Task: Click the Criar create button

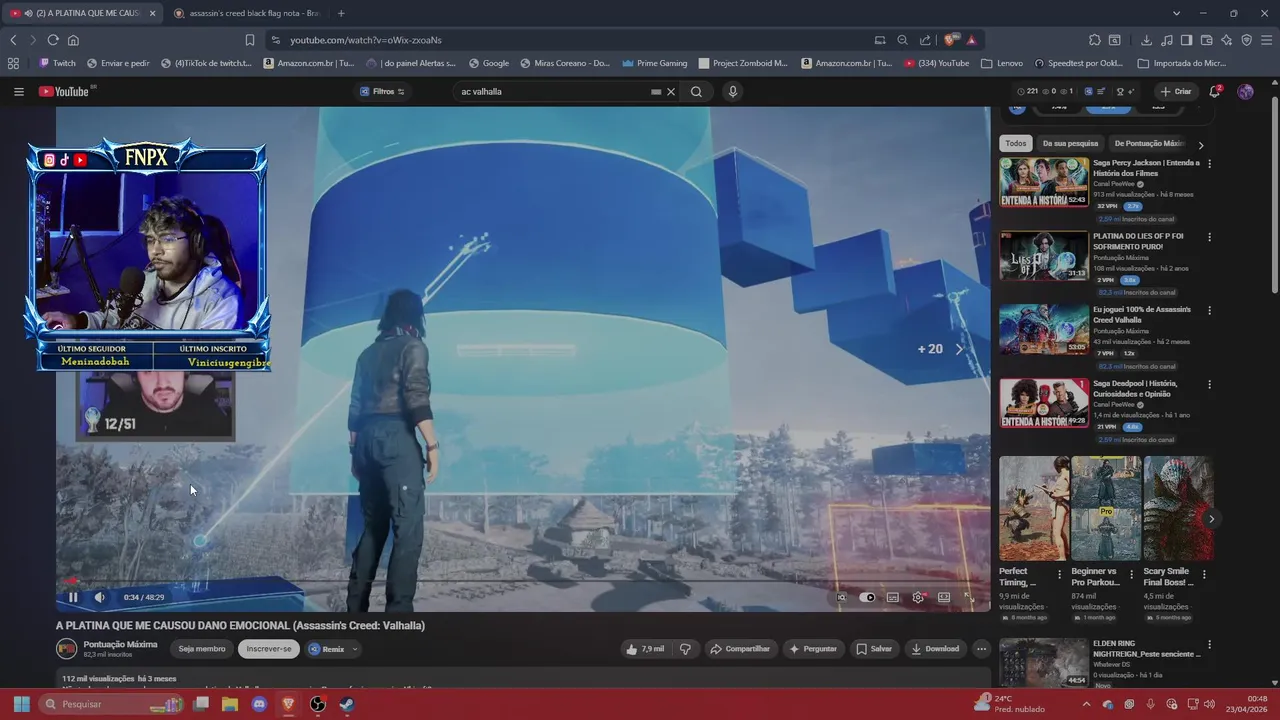Action: pyautogui.click(x=1175, y=91)
